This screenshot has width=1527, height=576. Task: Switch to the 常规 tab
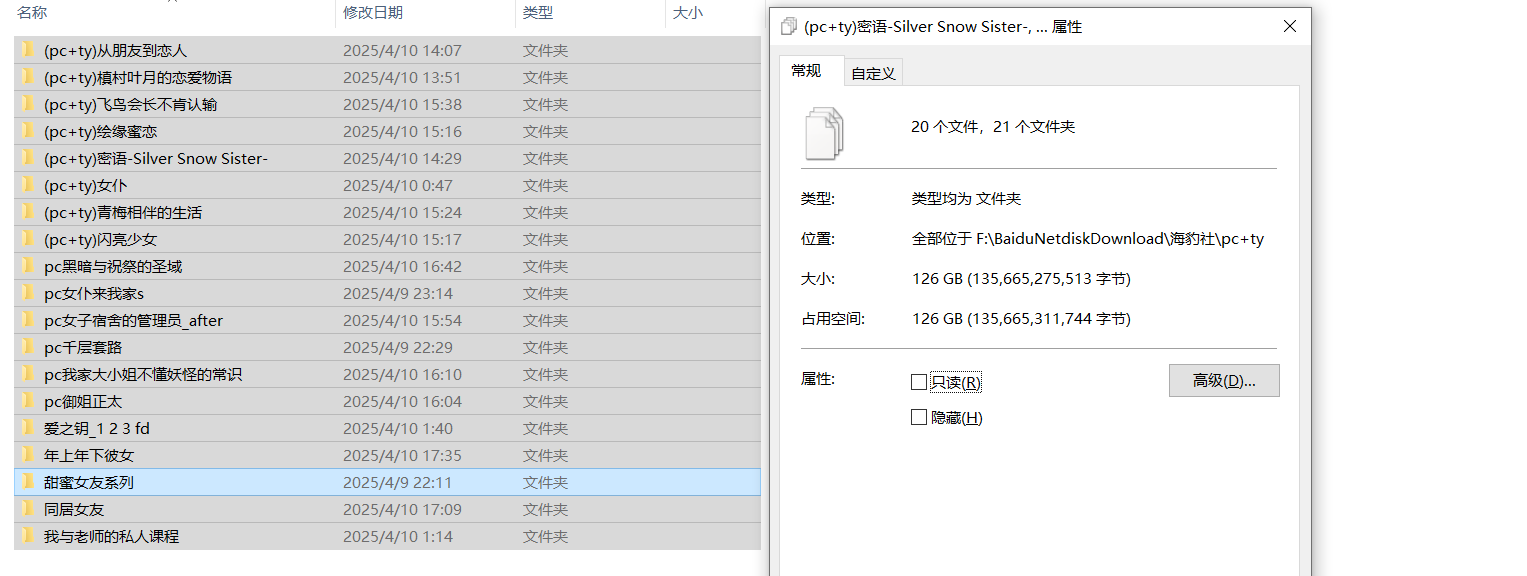[x=810, y=71]
